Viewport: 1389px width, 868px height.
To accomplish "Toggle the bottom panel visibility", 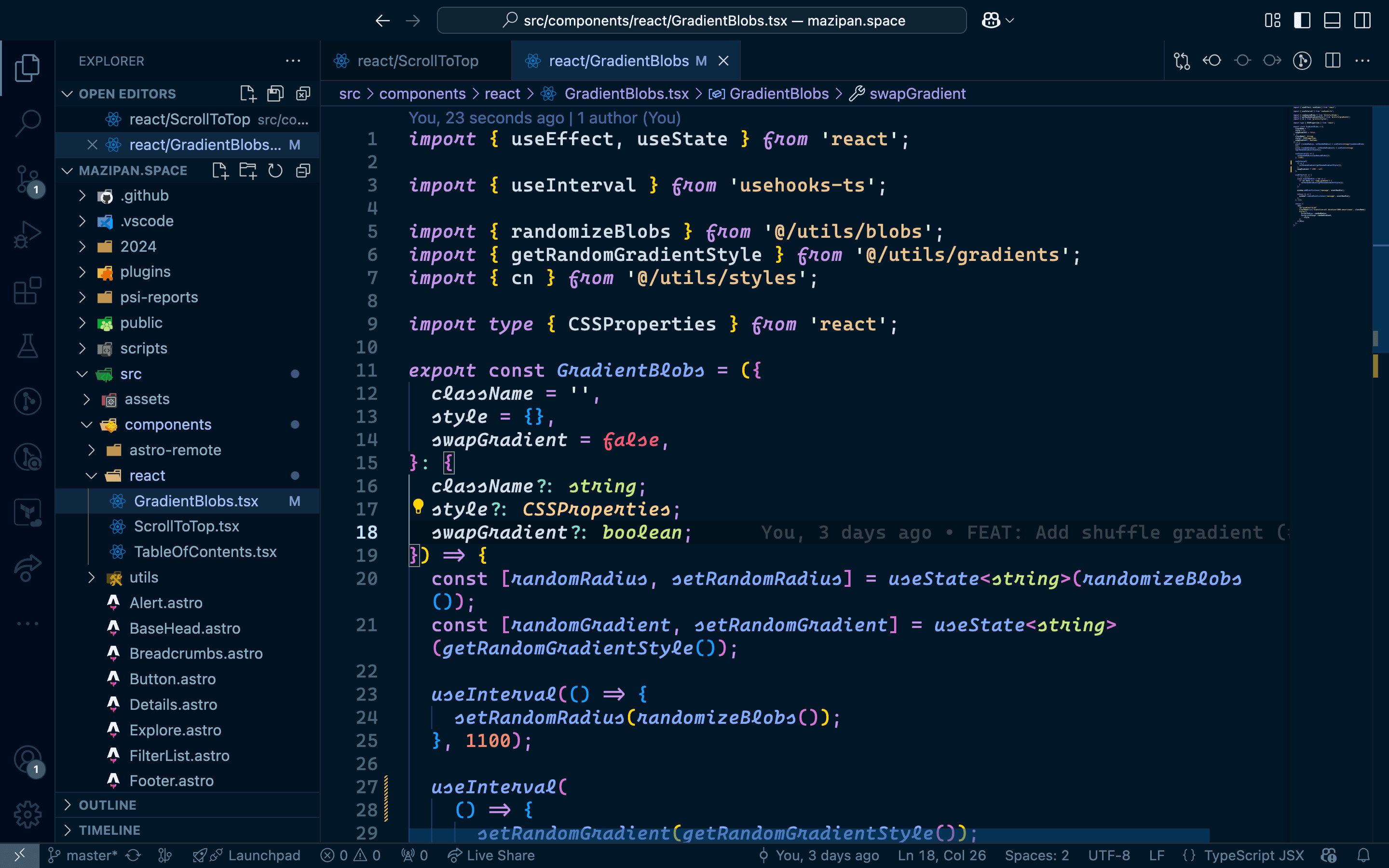I will [x=1332, y=21].
